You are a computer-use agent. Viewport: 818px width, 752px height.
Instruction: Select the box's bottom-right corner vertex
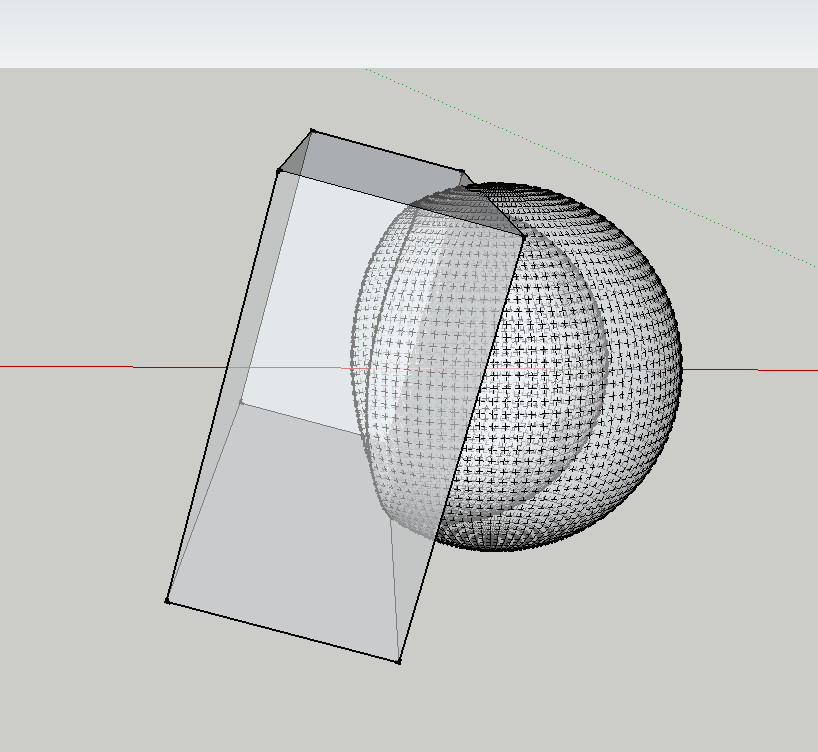point(398,661)
